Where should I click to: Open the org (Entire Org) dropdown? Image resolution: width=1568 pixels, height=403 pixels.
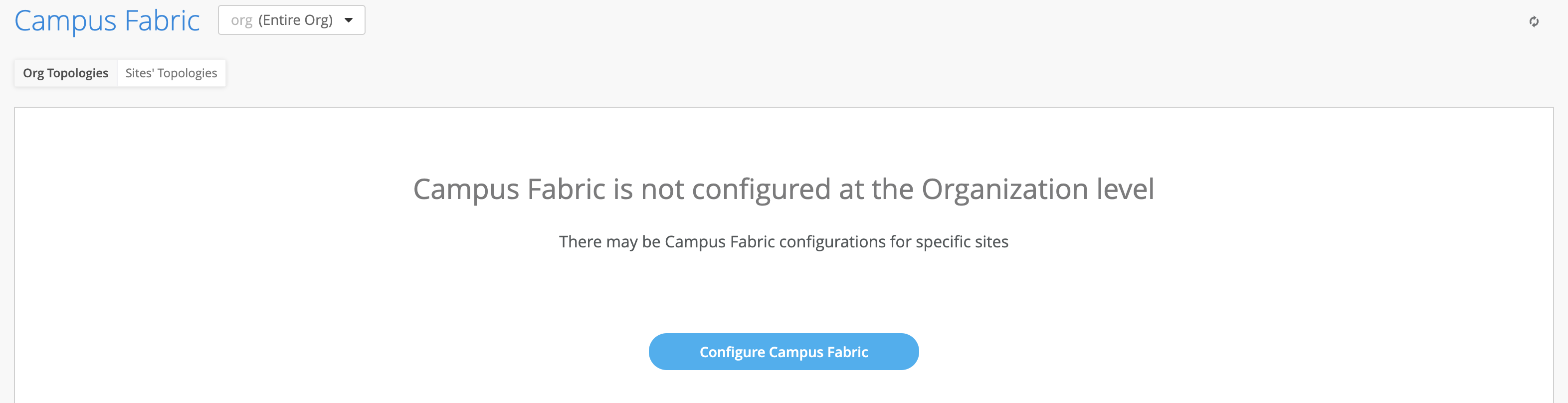(x=292, y=20)
